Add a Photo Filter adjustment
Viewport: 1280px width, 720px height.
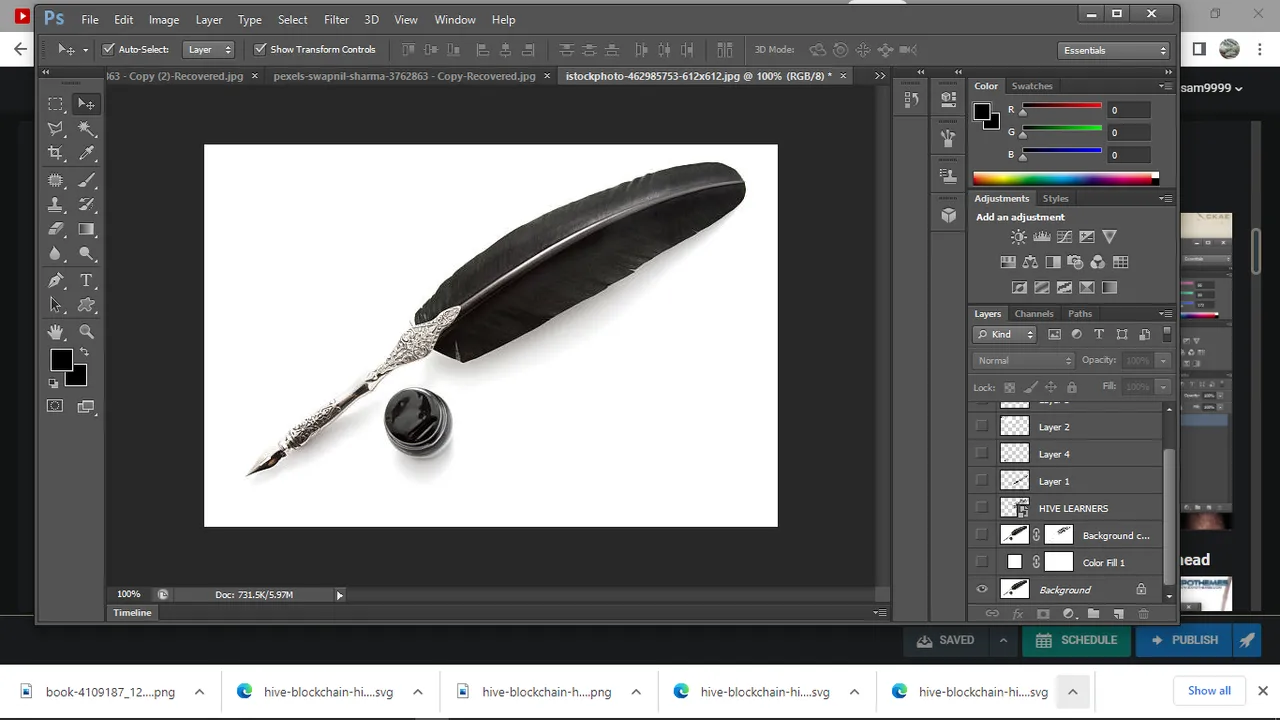point(1075,262)
